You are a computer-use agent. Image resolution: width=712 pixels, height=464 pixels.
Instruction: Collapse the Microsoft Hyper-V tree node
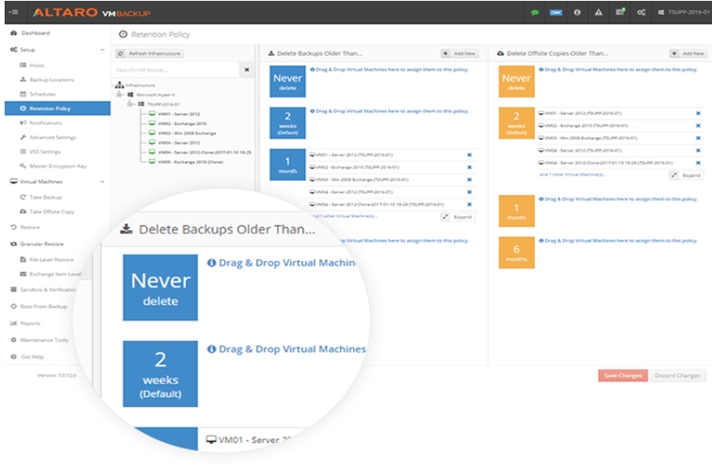click(119, 94)
